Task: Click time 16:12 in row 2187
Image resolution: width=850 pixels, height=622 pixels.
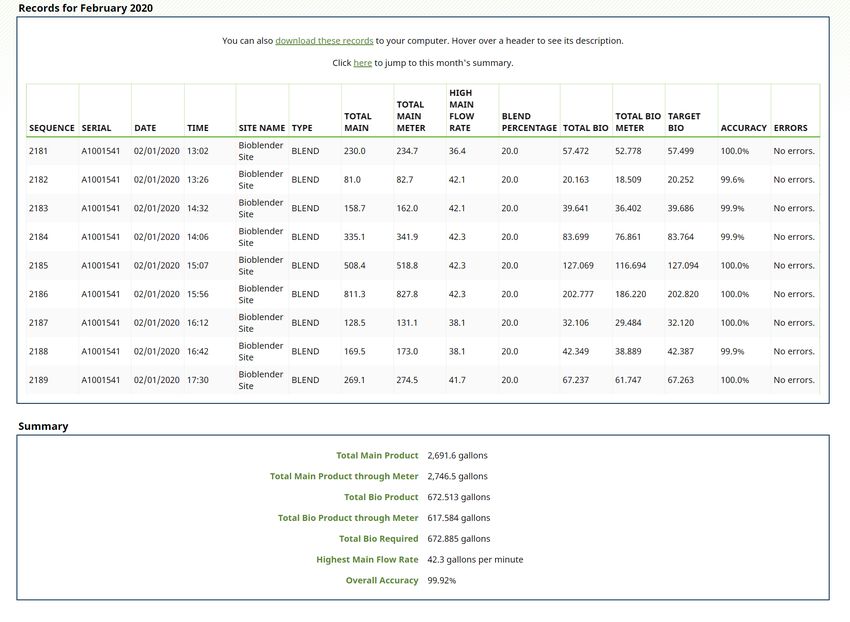Action: [198, 323]
